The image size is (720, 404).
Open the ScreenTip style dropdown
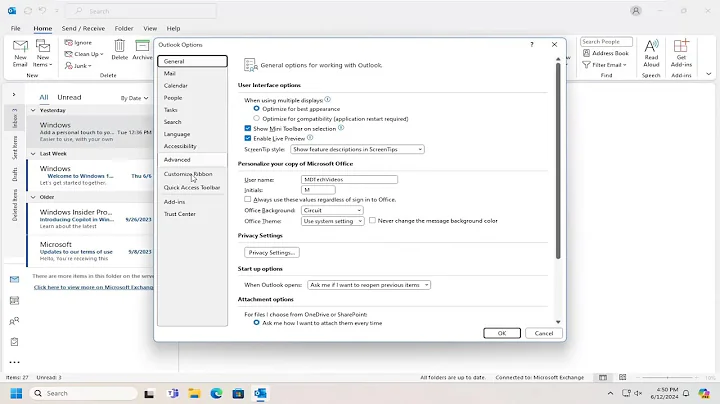click(x=357, y=149)
